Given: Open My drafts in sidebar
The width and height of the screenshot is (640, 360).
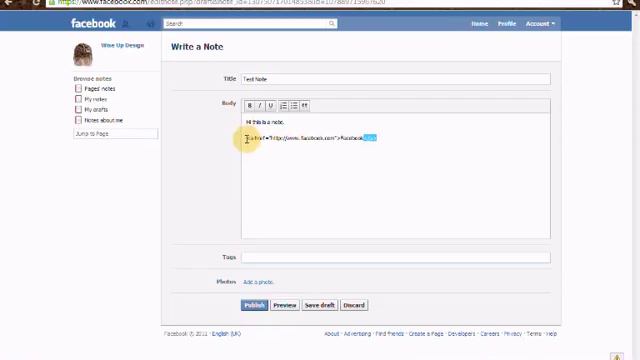Looking at the screenshot, I should click(96, 109).
